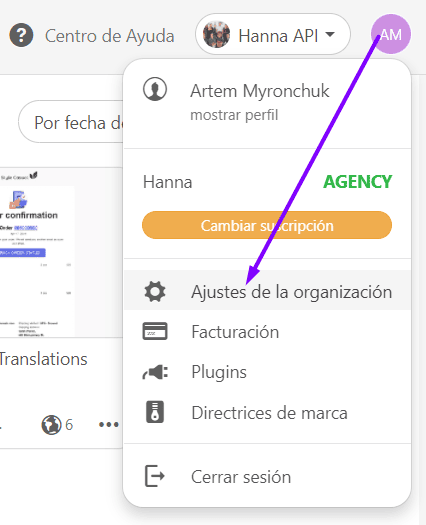Screen dimensions: 426x525
Task: Click the AGENCY plan label
Action: 357,182
